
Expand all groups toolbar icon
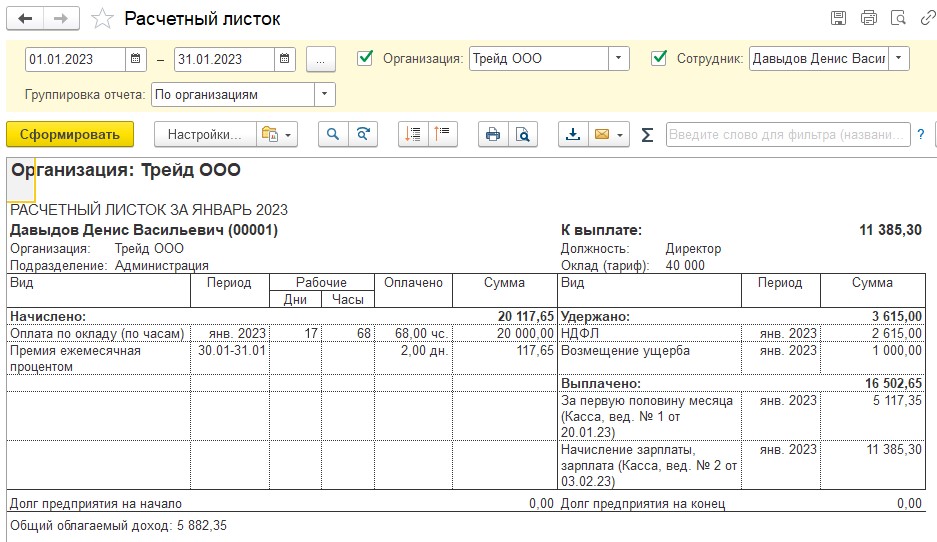point(413,134)
